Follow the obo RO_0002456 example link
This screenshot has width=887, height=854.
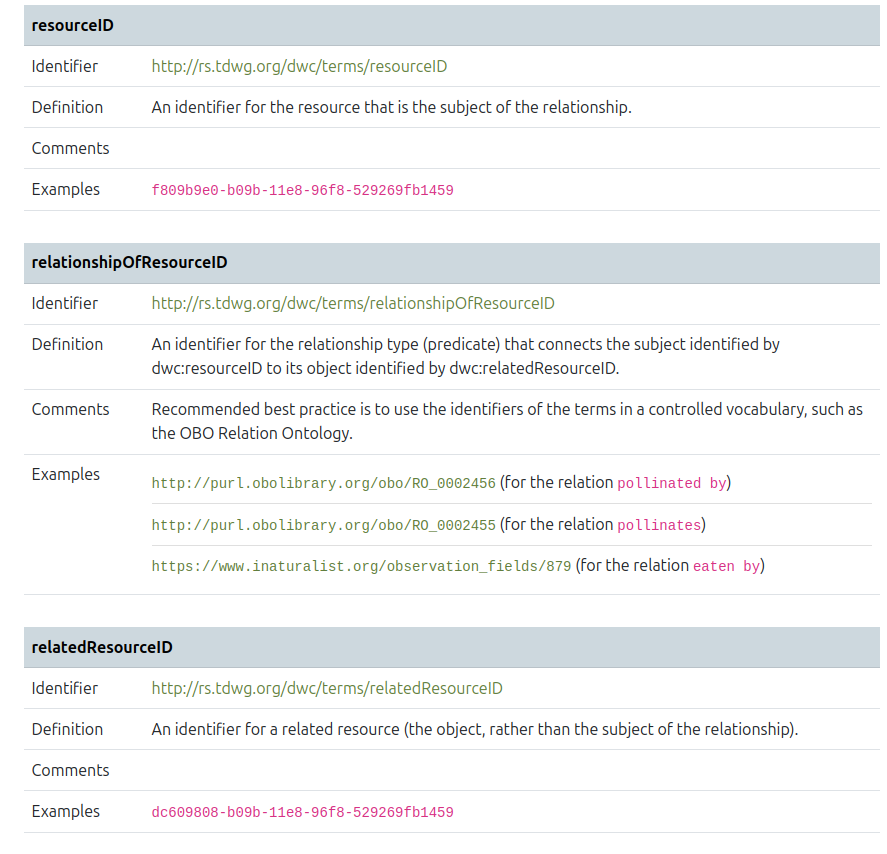pos(323,484)
